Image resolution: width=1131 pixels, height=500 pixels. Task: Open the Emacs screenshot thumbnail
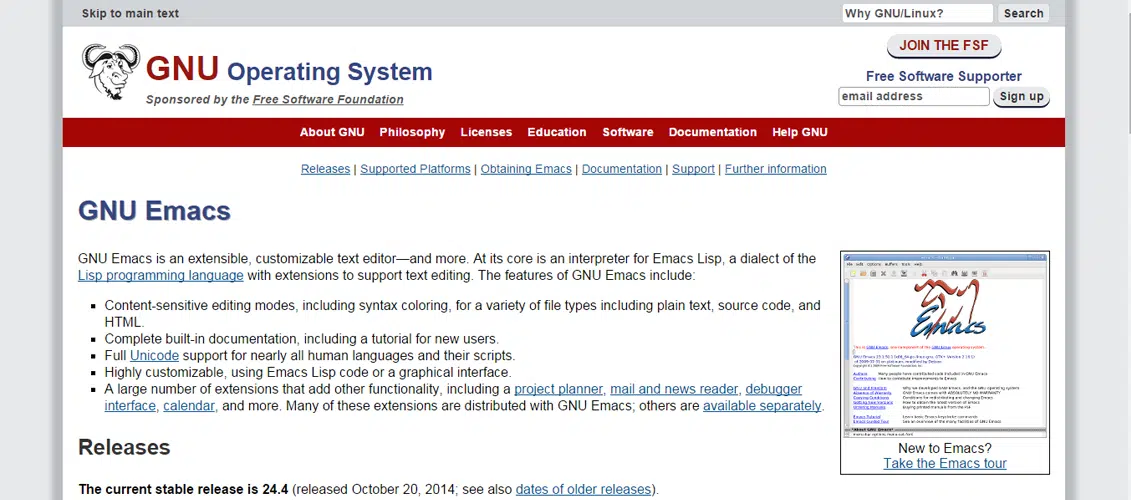click(944, 345)
